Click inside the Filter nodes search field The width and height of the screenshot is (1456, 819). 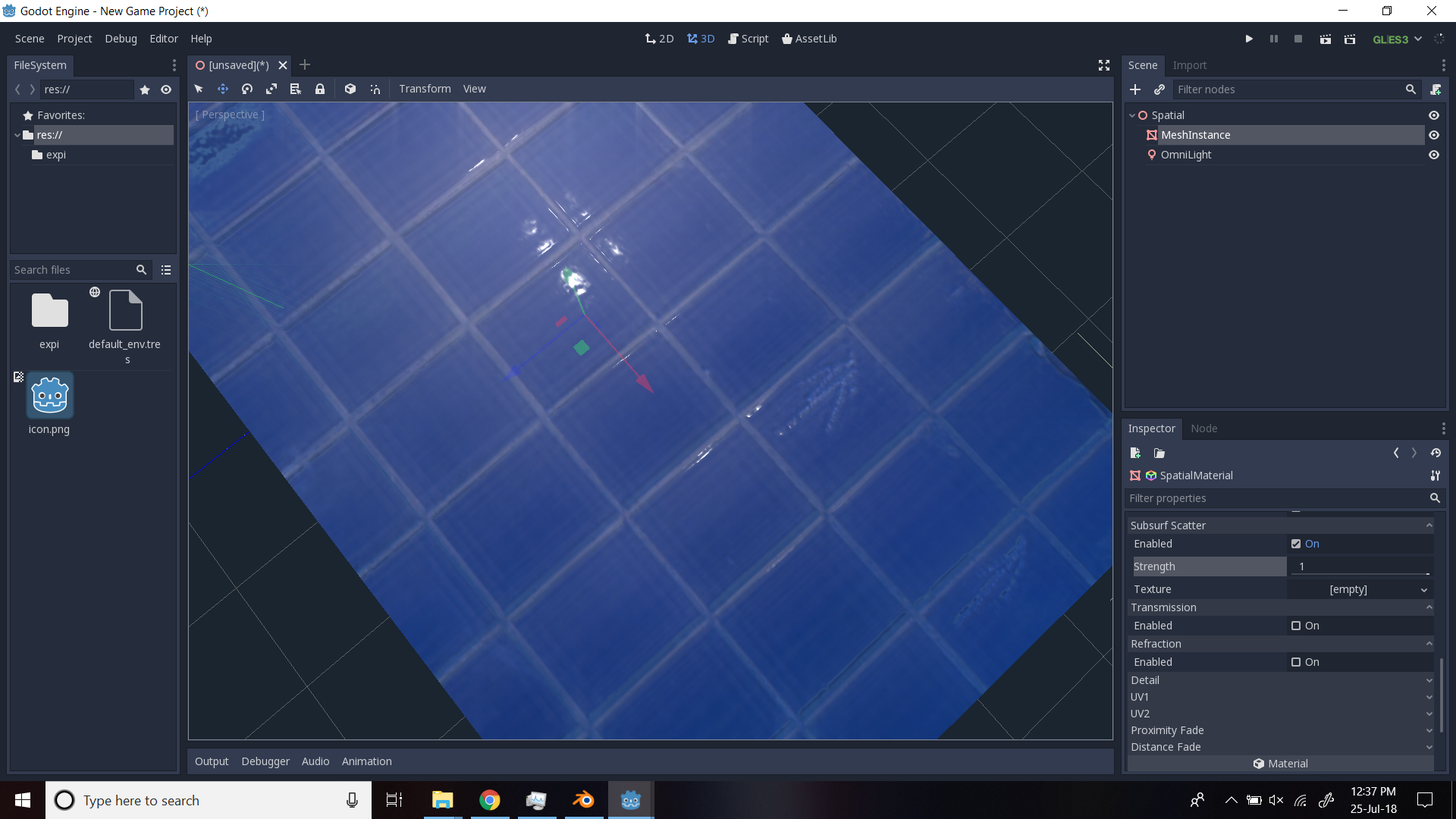[1289, 89]
